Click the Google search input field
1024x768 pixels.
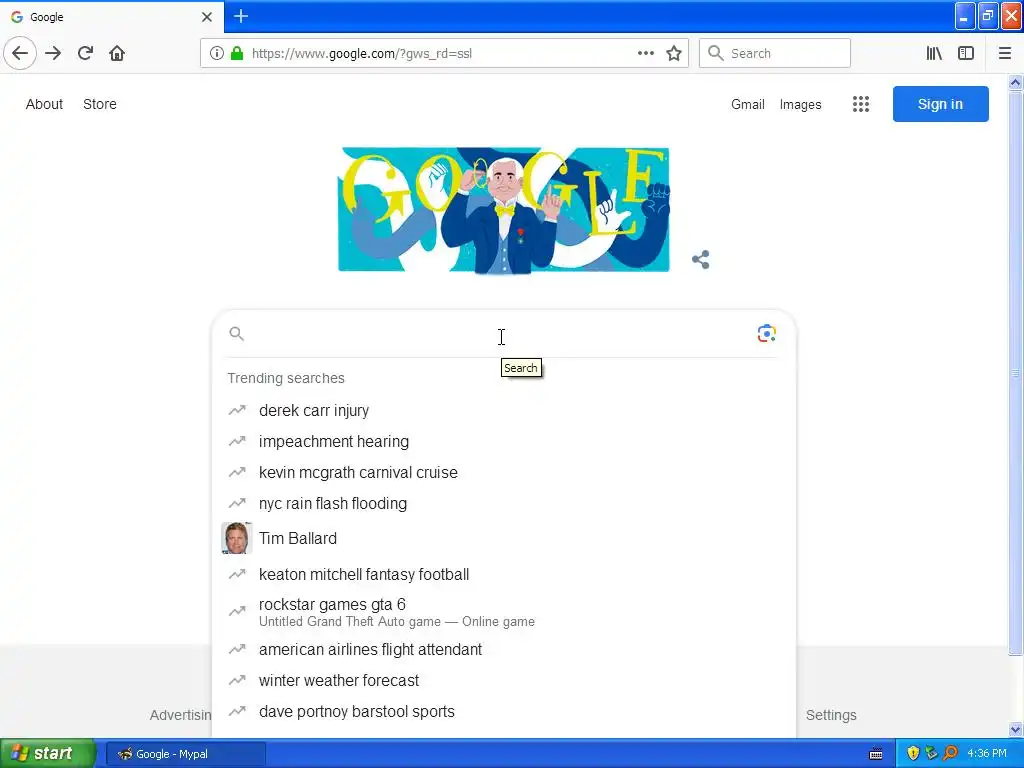tap(501, 334)
